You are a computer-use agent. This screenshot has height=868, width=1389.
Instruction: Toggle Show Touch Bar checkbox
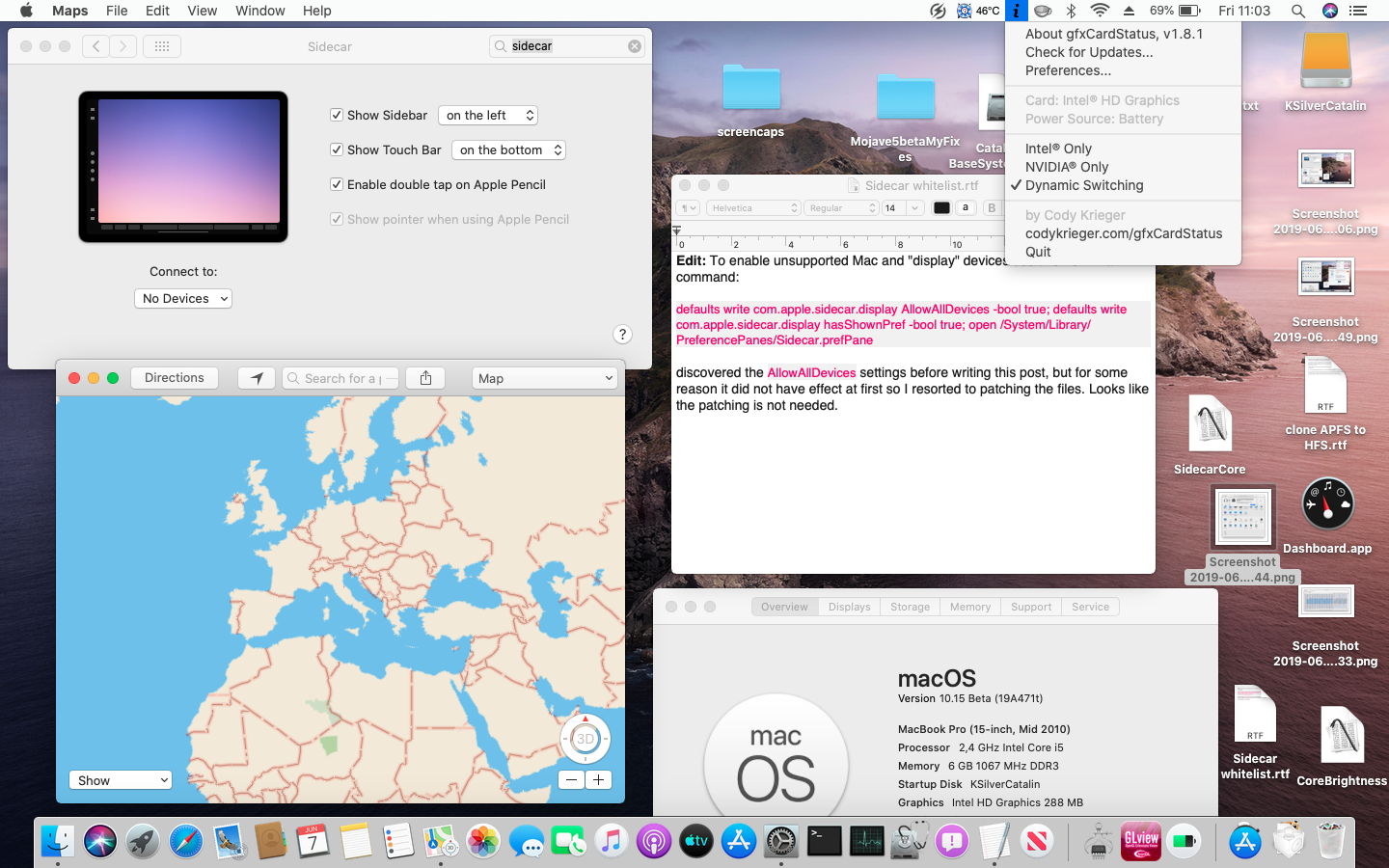[337, 149]
